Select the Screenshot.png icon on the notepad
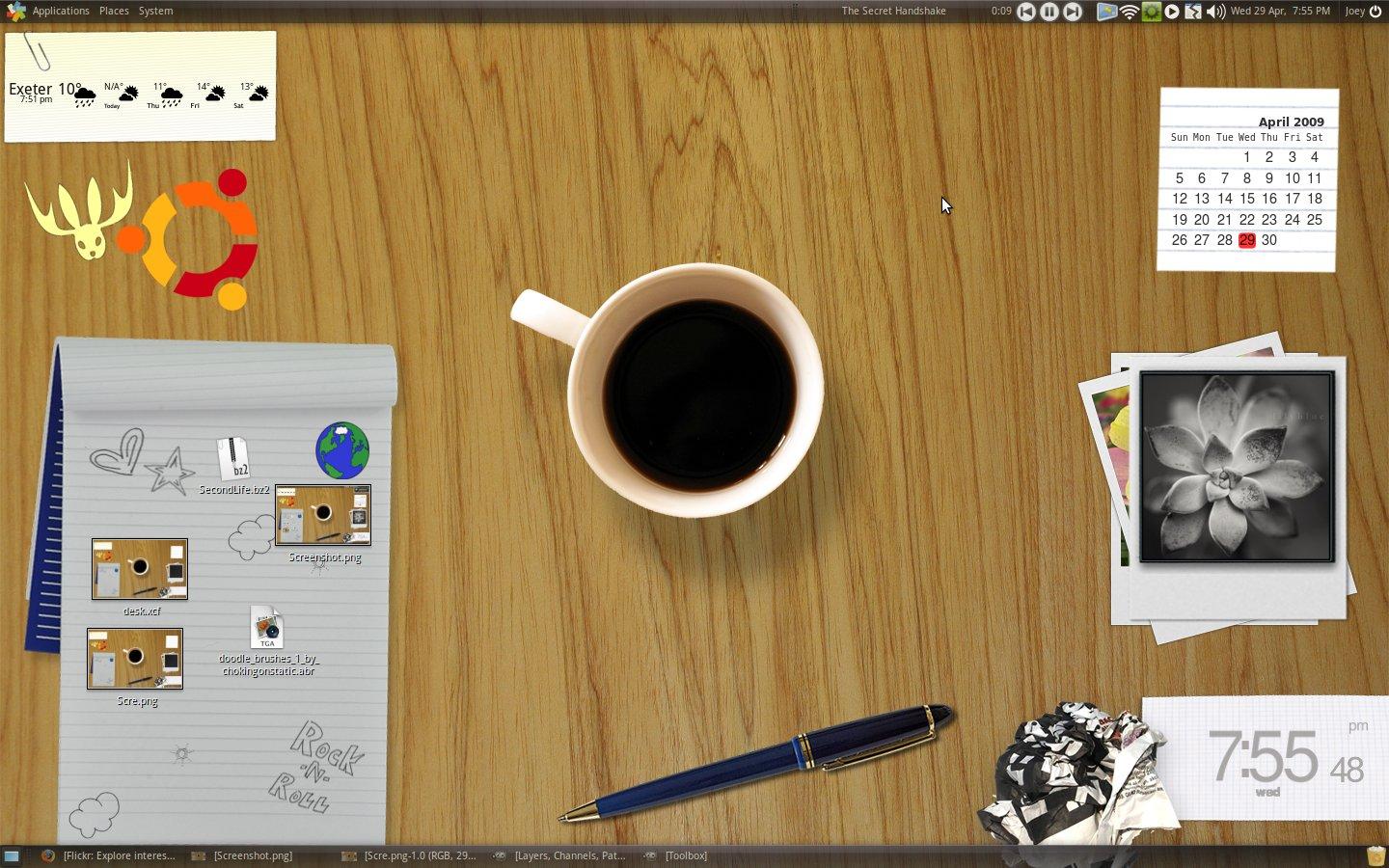The width and height of the screenshot is (1389, 868). pos(323,514)
